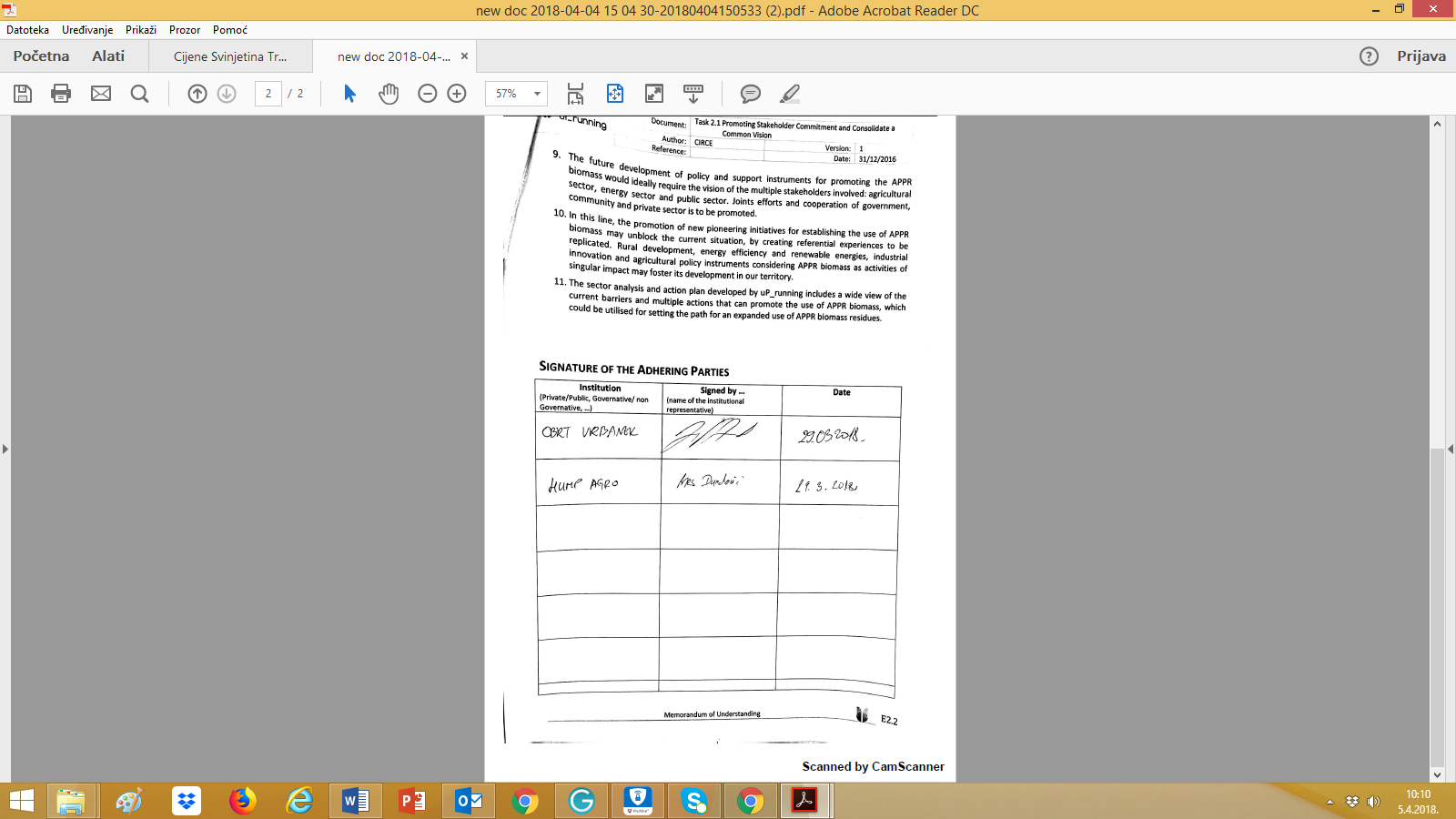Image resolution: width=1456 pixels, height=819 pixels.
Task: Click the Prijava sign-in button
Action: coord(1421,56)
